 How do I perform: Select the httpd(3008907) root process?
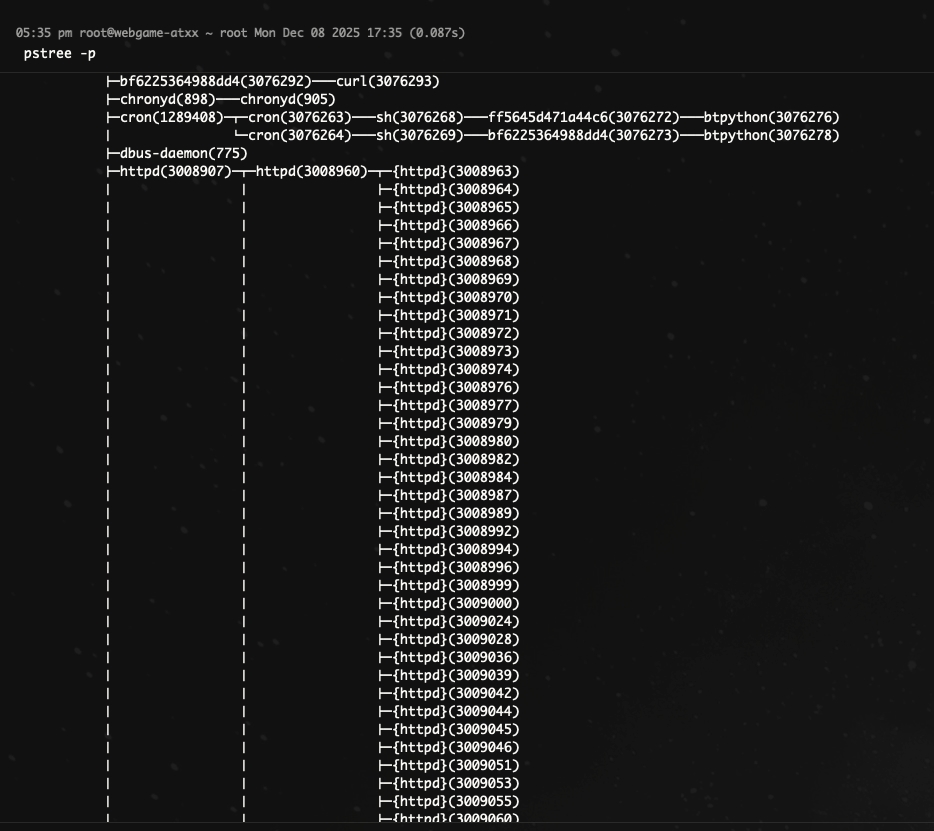tap(175, 171)
